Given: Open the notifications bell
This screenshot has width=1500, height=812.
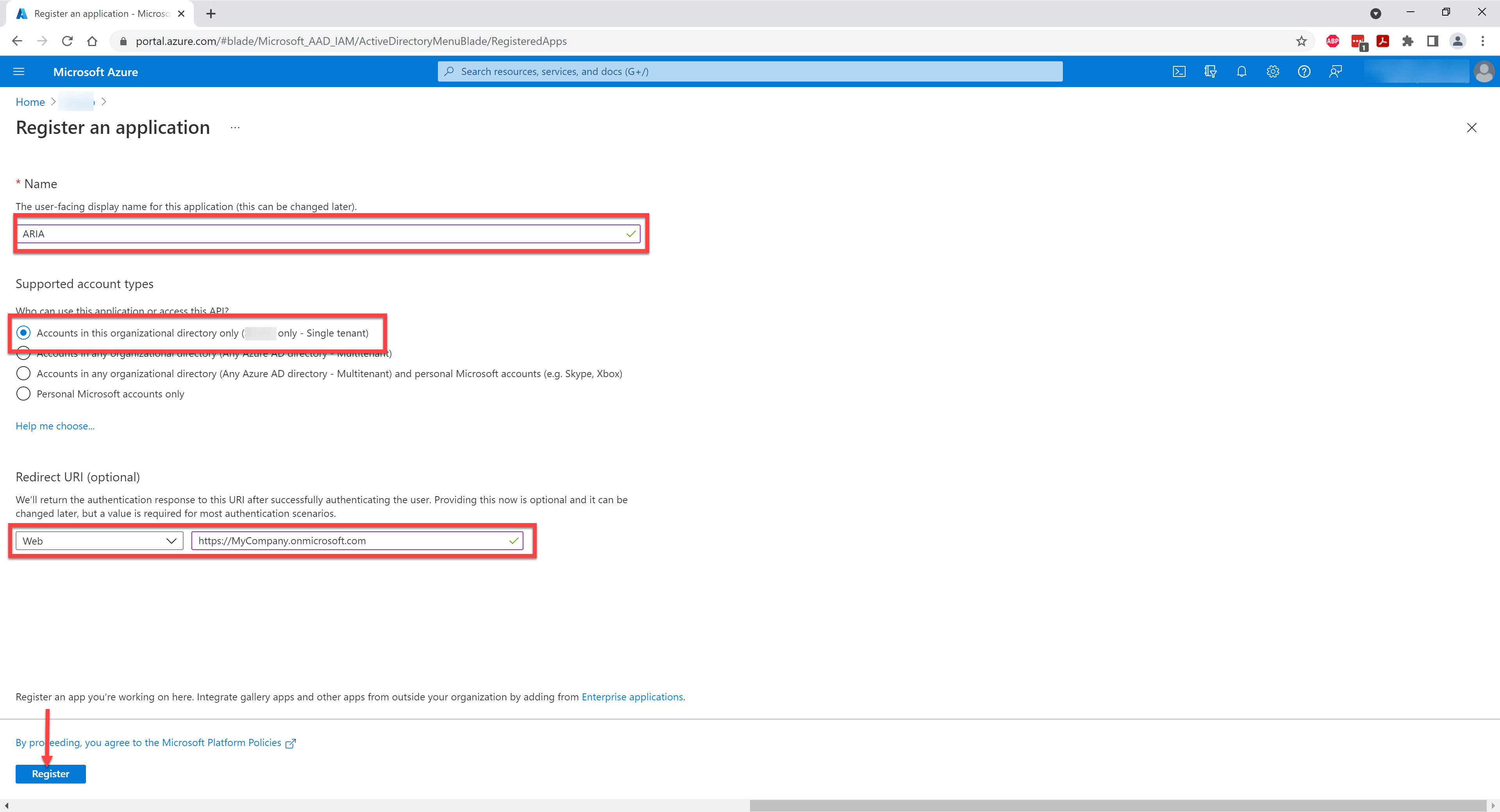Looking at the screenshot, I should pos(1241,71).
